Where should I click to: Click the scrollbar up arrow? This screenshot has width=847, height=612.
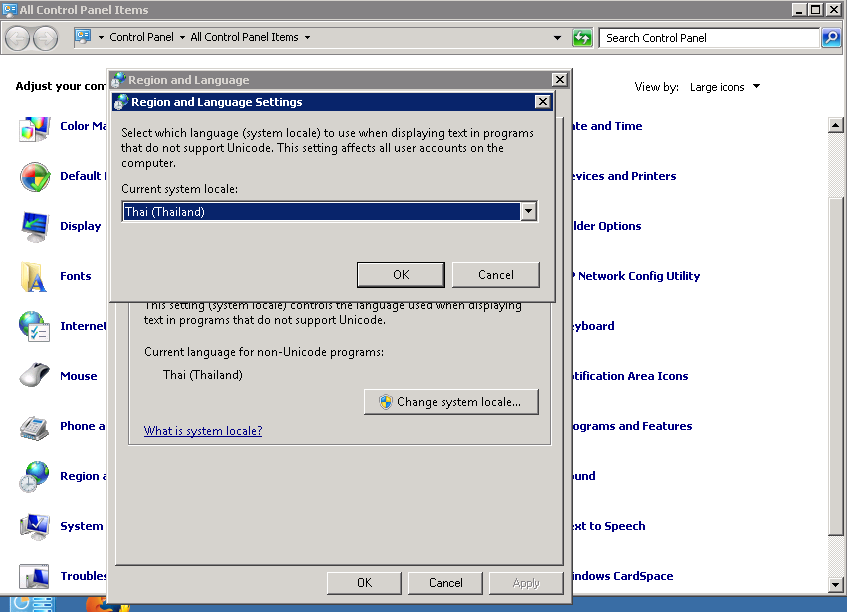(x=835, y=125)
